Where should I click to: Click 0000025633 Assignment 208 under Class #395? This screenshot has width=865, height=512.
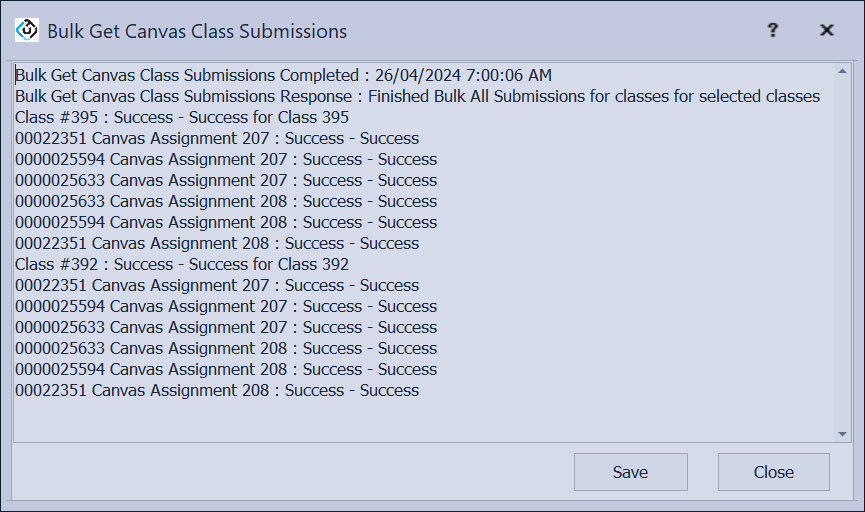pyautogui.click(x=226, y=201)
